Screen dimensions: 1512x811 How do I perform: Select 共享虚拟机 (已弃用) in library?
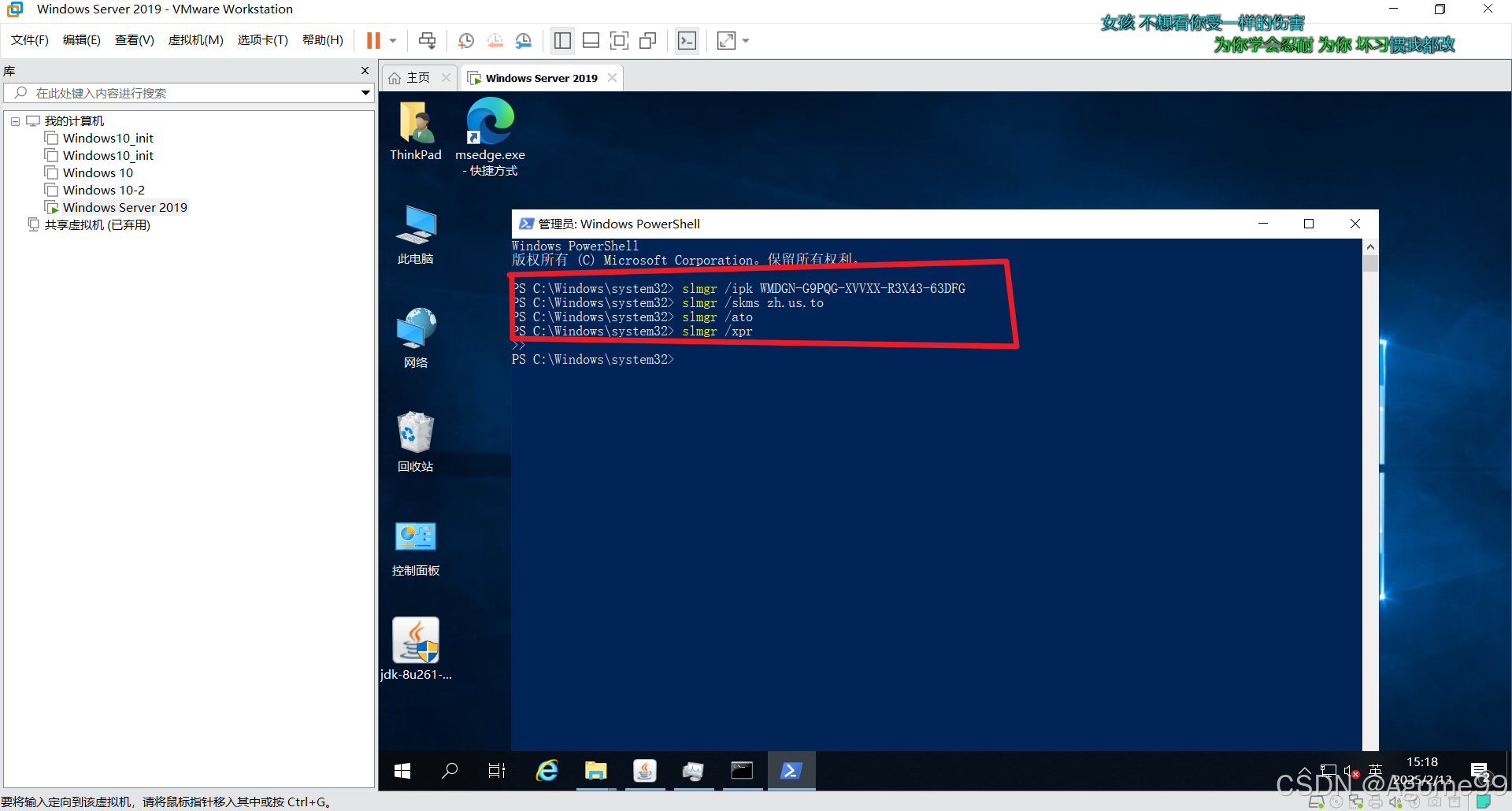(x=97, y=225)
